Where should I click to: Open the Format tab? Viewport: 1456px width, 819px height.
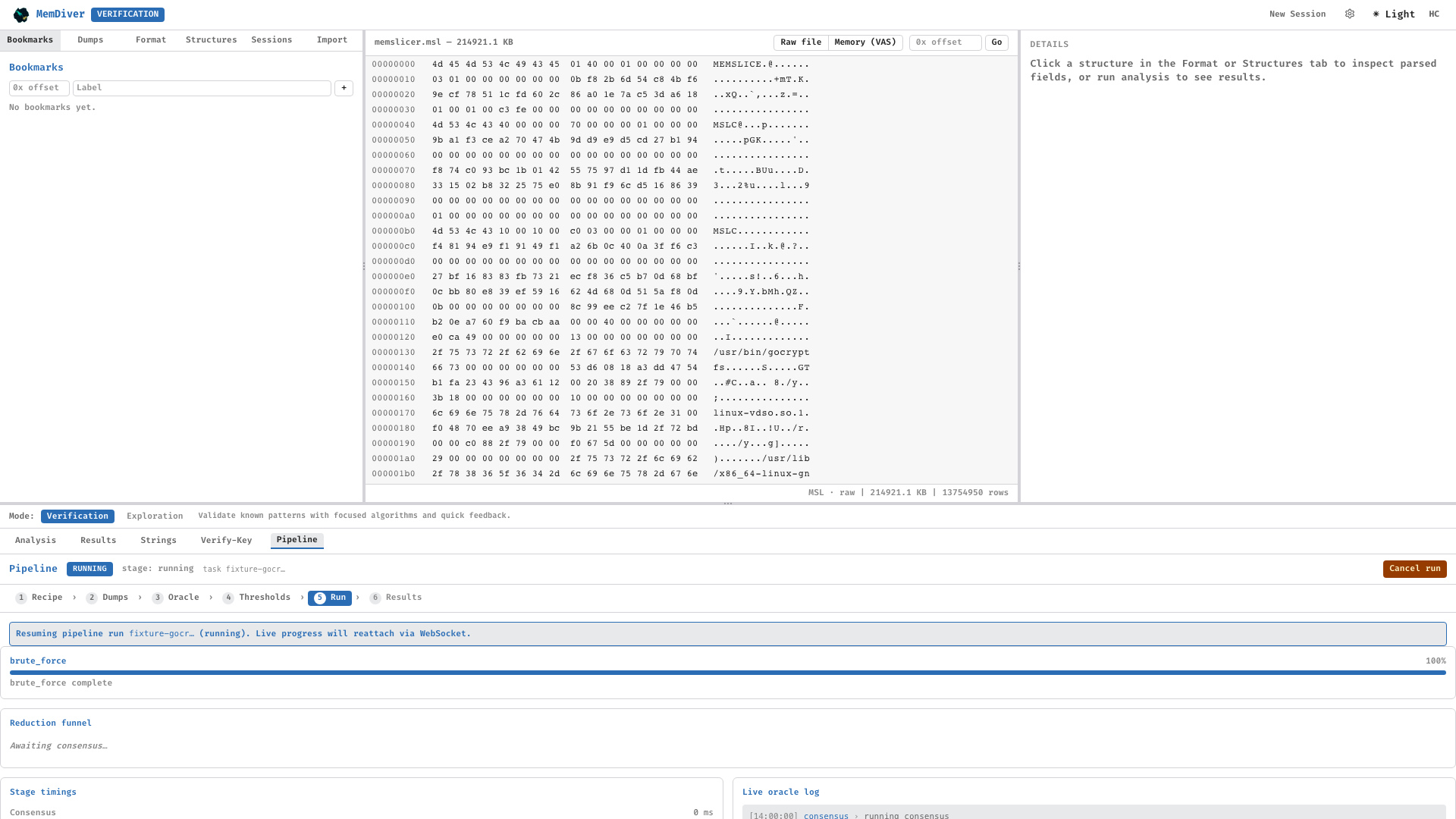coord(151,40)
